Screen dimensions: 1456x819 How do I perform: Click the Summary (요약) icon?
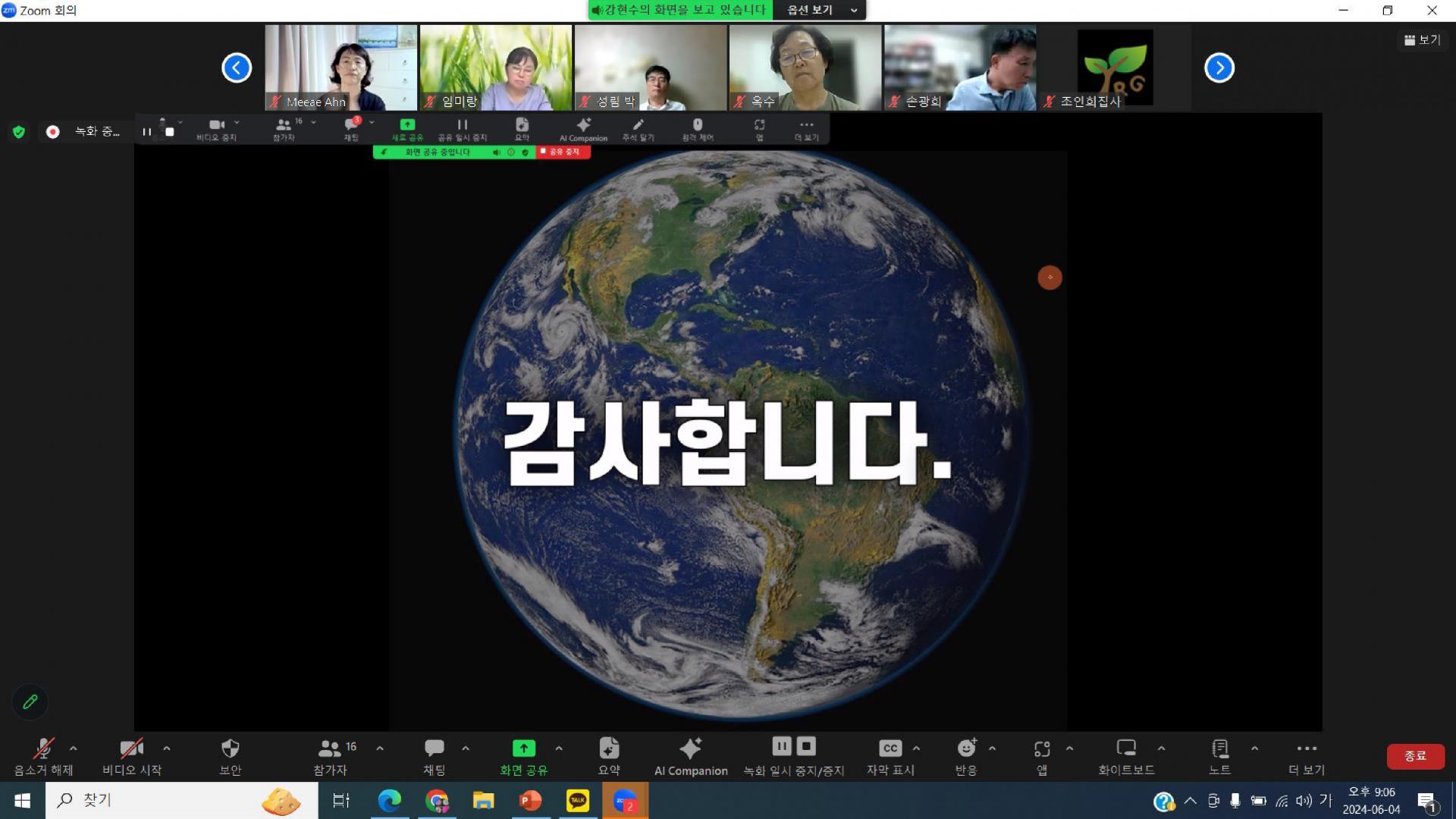click(x=609, y=756)
